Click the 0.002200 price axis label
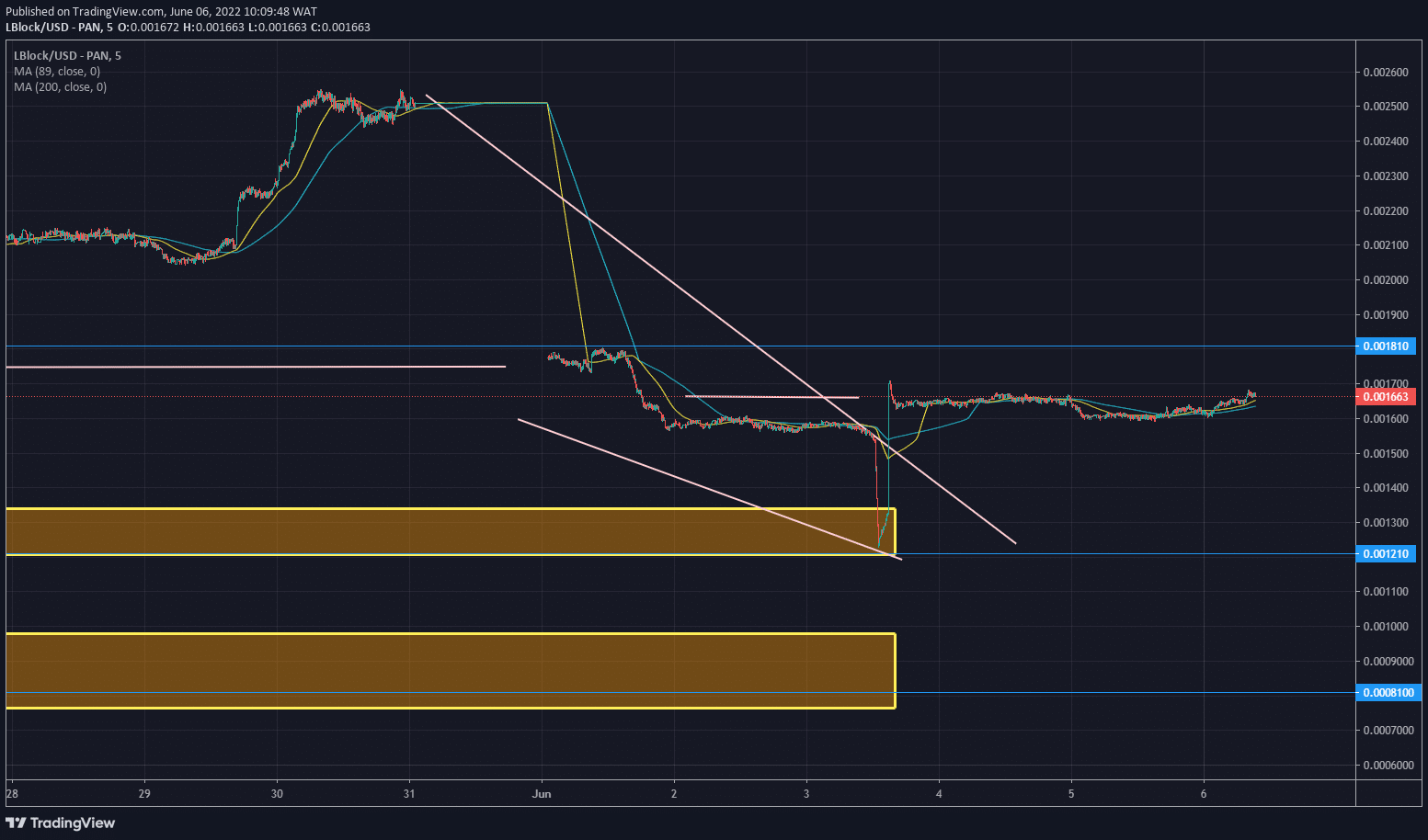1428x840 pixels. click(x=1385, y=211)
